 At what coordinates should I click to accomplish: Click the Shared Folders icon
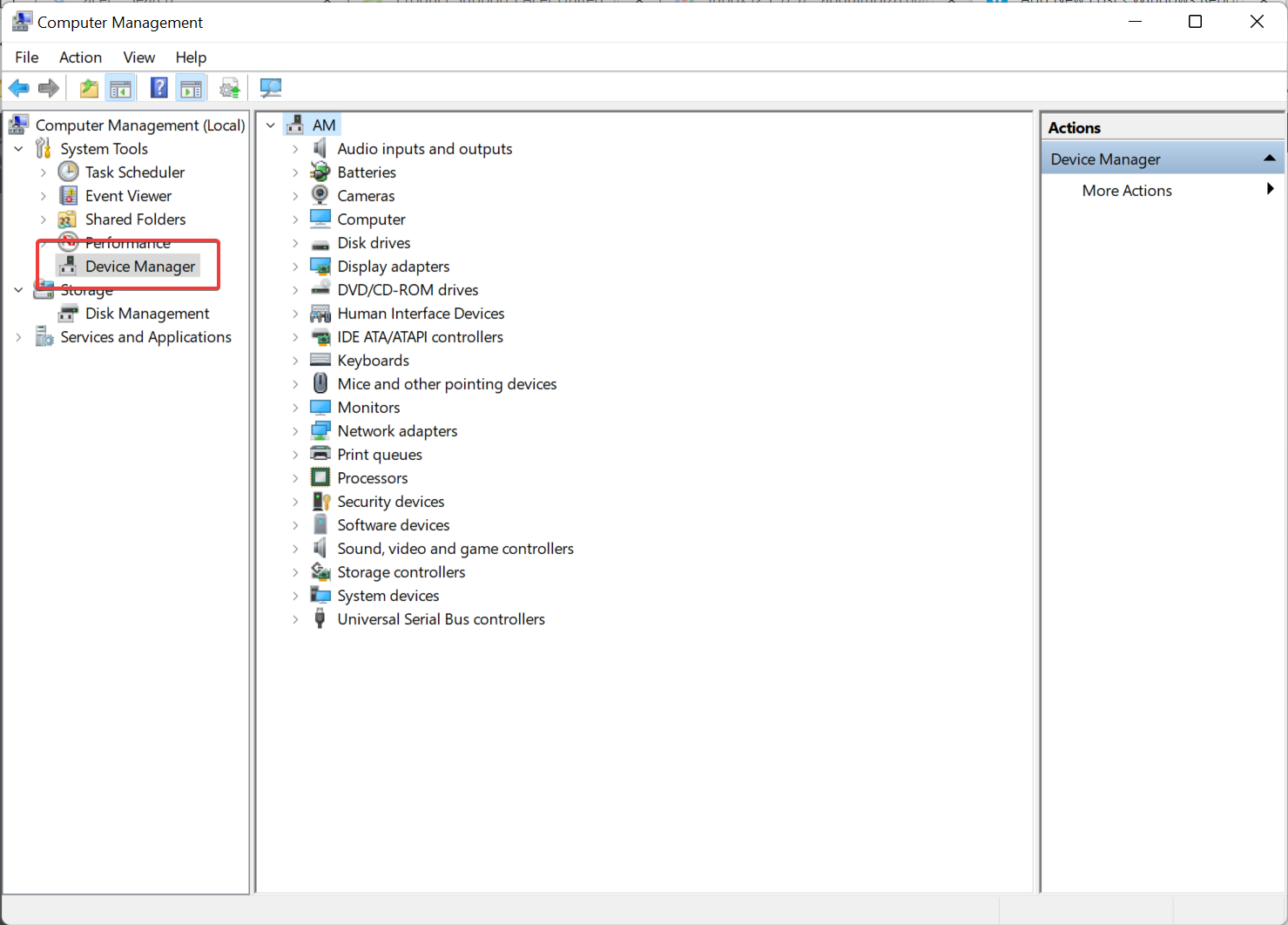(68, 219)
